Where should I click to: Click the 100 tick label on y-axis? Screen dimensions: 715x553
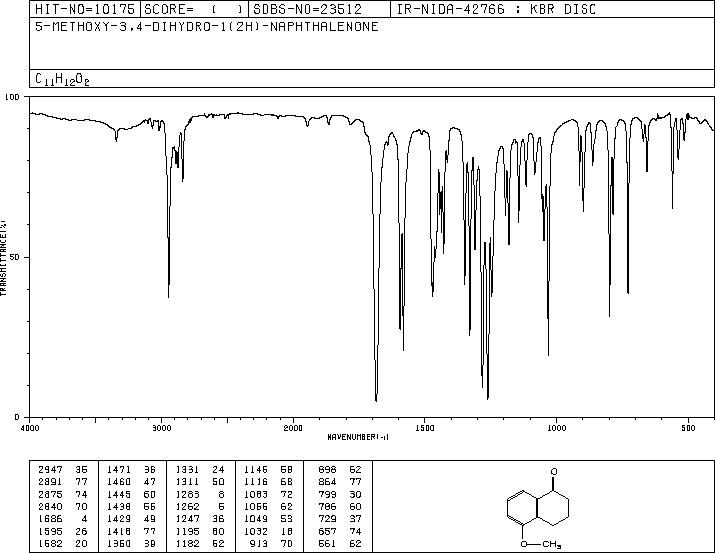(x=12, y=97)
